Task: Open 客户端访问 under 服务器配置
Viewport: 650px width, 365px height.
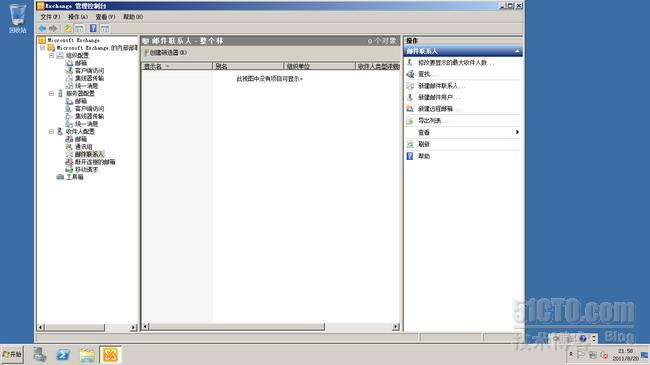Action: click(x=89, y=109)
